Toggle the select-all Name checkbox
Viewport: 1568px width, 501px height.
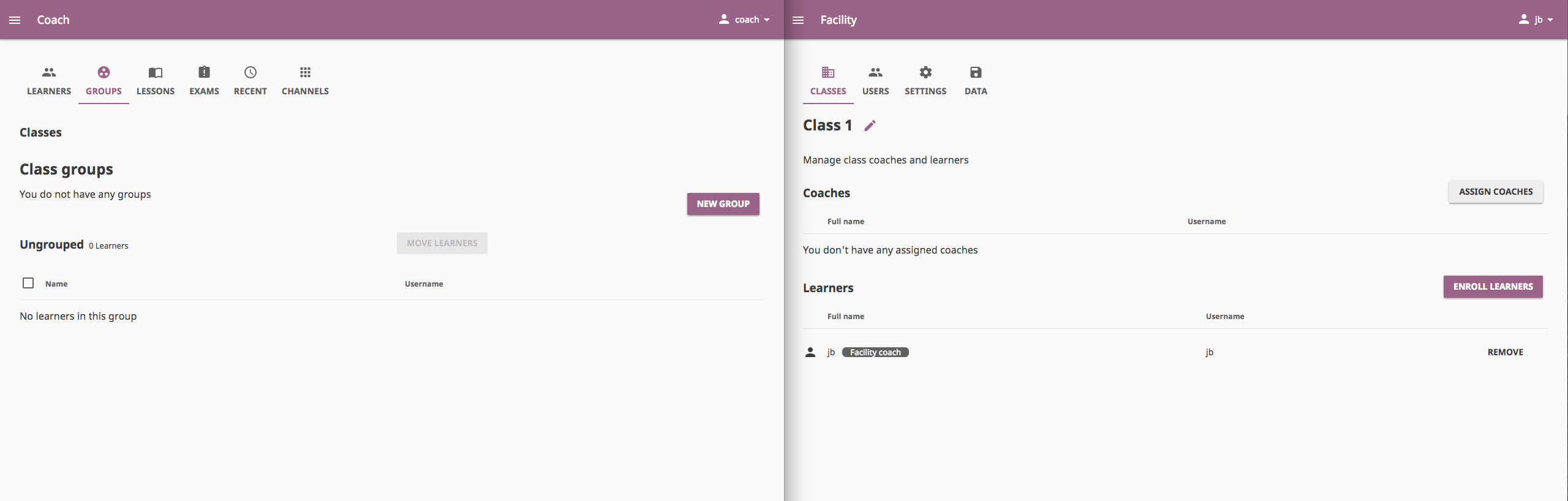point(28,283)
